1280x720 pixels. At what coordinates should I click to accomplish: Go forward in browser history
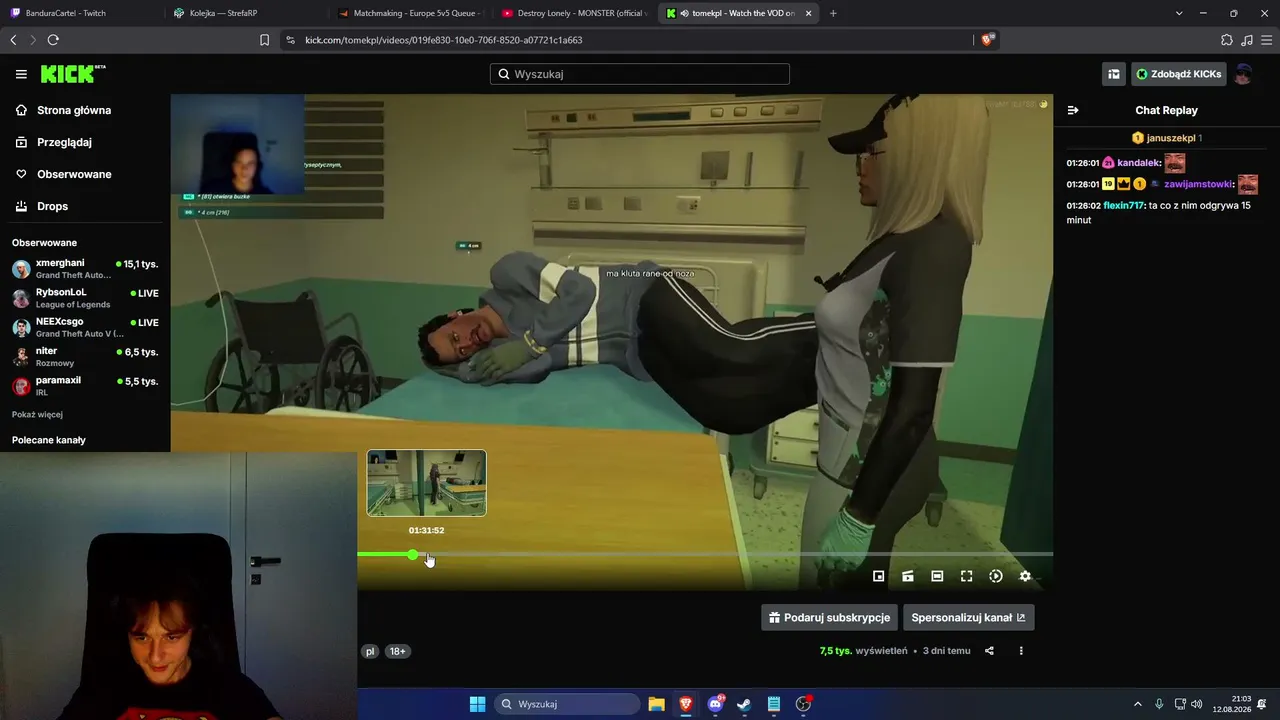click(x=33, y=40)
